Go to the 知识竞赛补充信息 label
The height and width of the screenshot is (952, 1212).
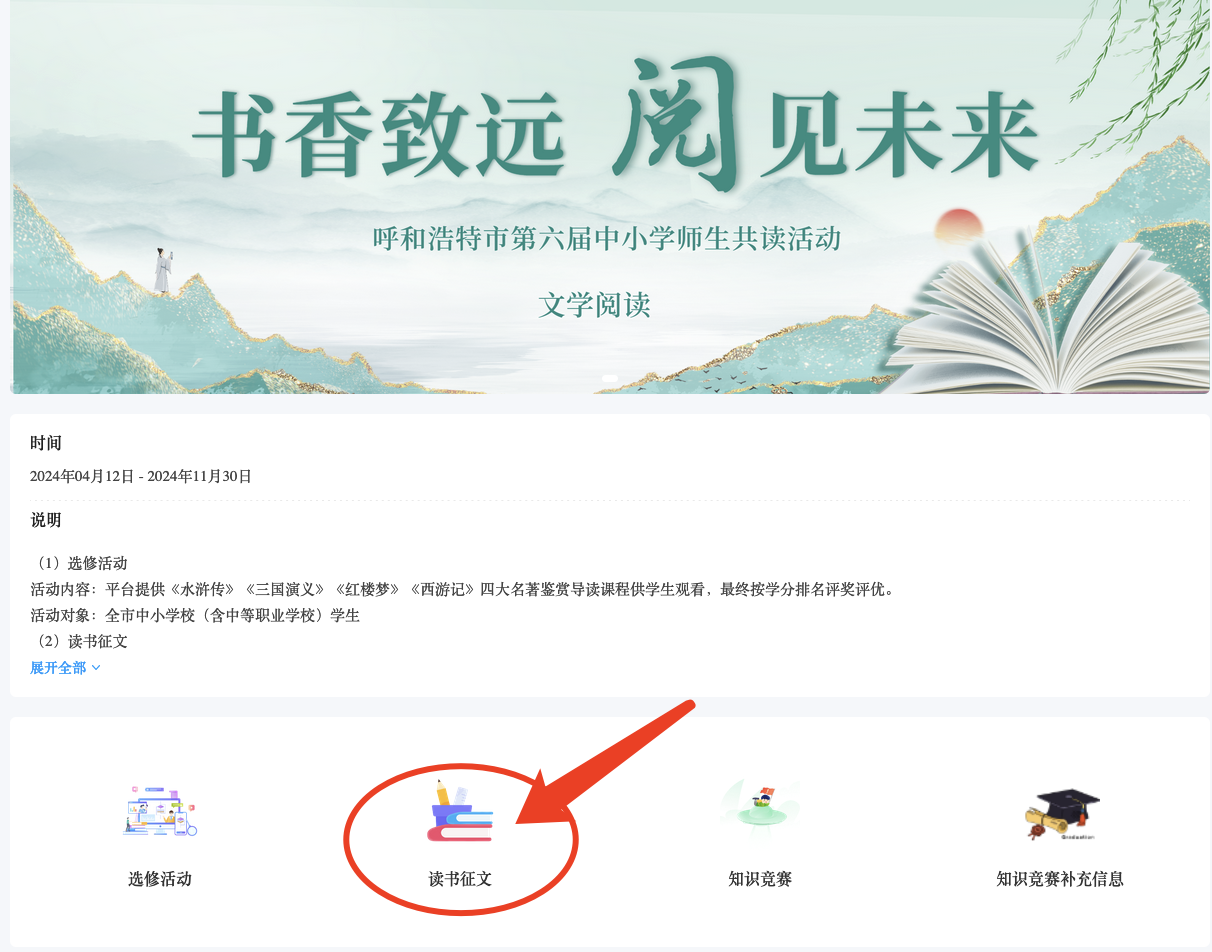coord(1060,879)
